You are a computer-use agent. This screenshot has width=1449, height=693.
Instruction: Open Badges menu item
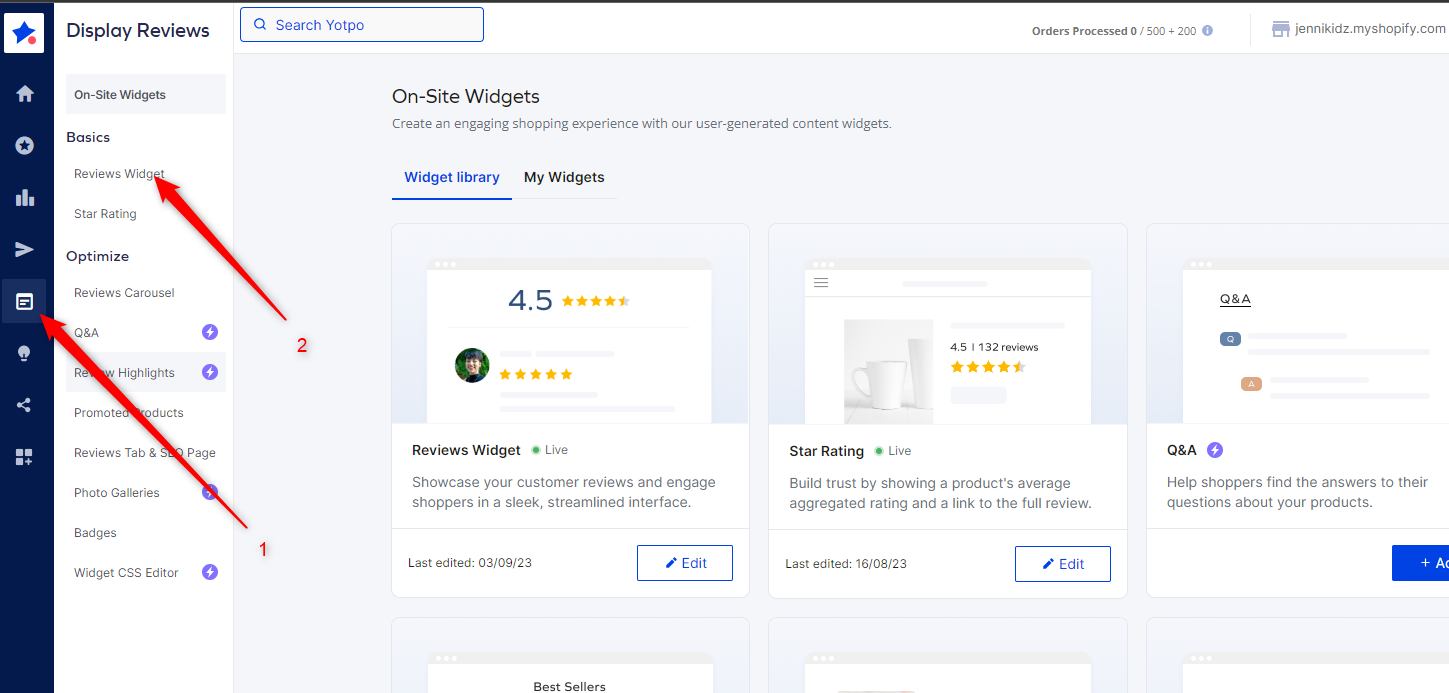tap(95, 533)
